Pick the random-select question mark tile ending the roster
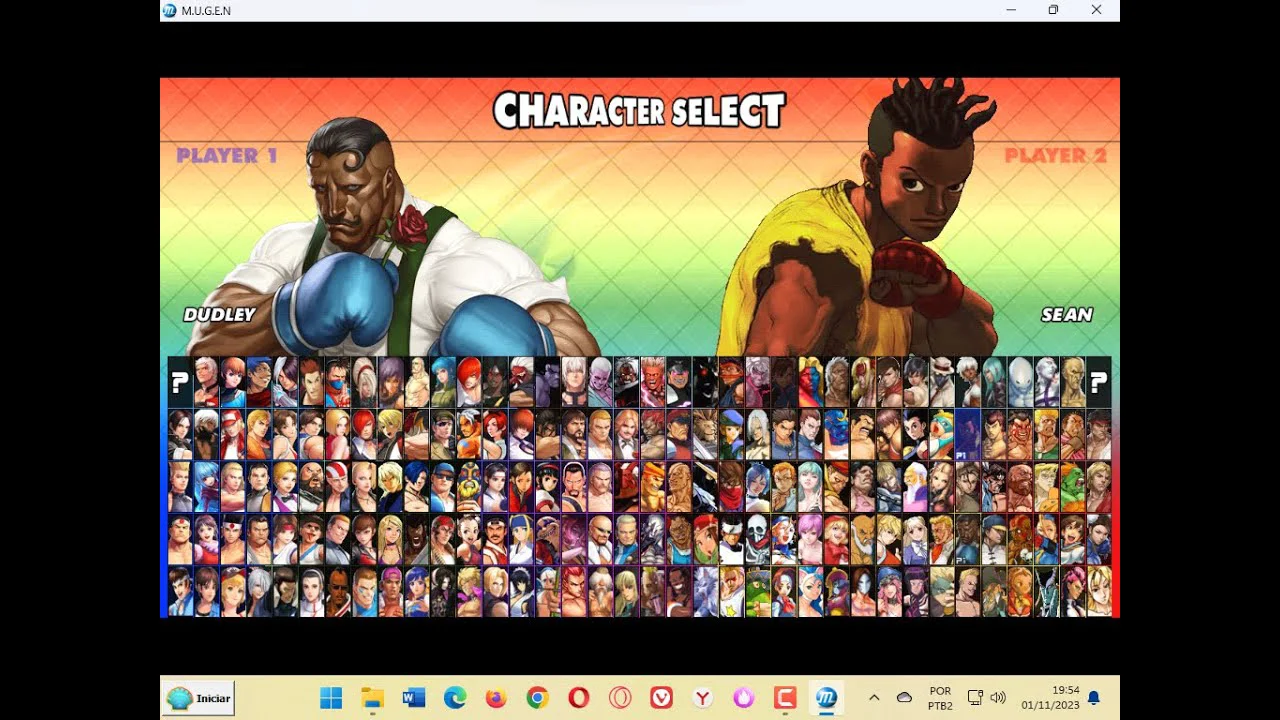 tap(1098, 382)
